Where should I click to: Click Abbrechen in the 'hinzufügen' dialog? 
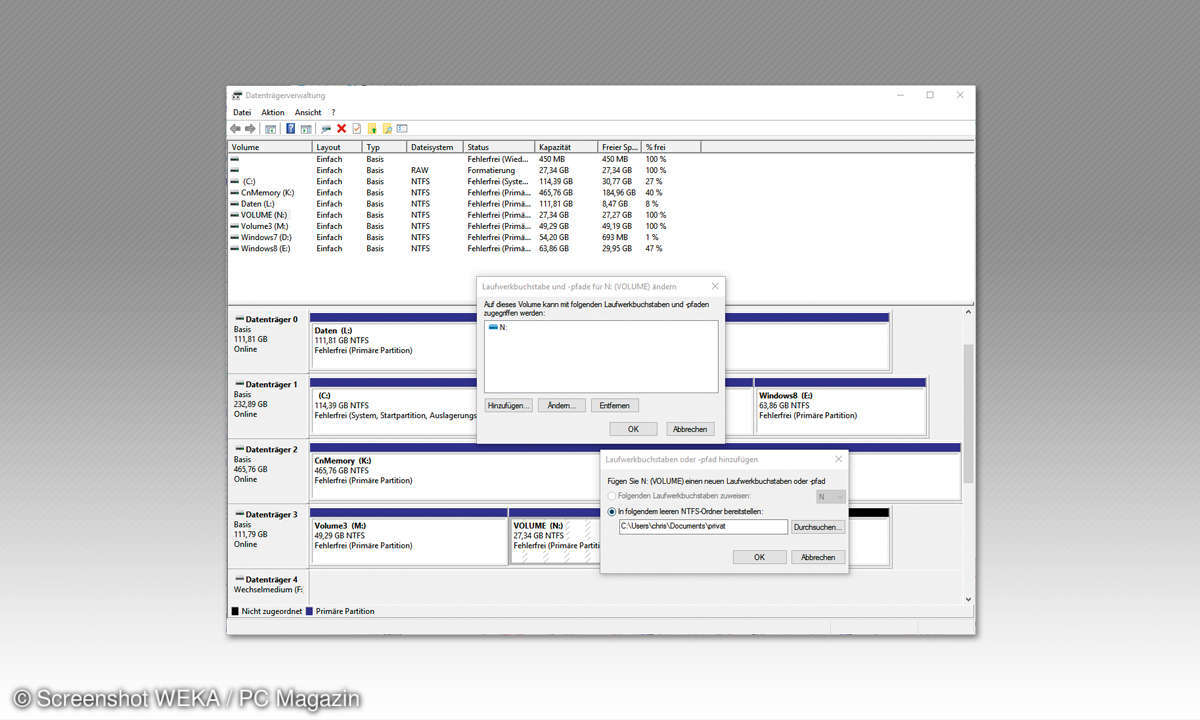(818, 557)
